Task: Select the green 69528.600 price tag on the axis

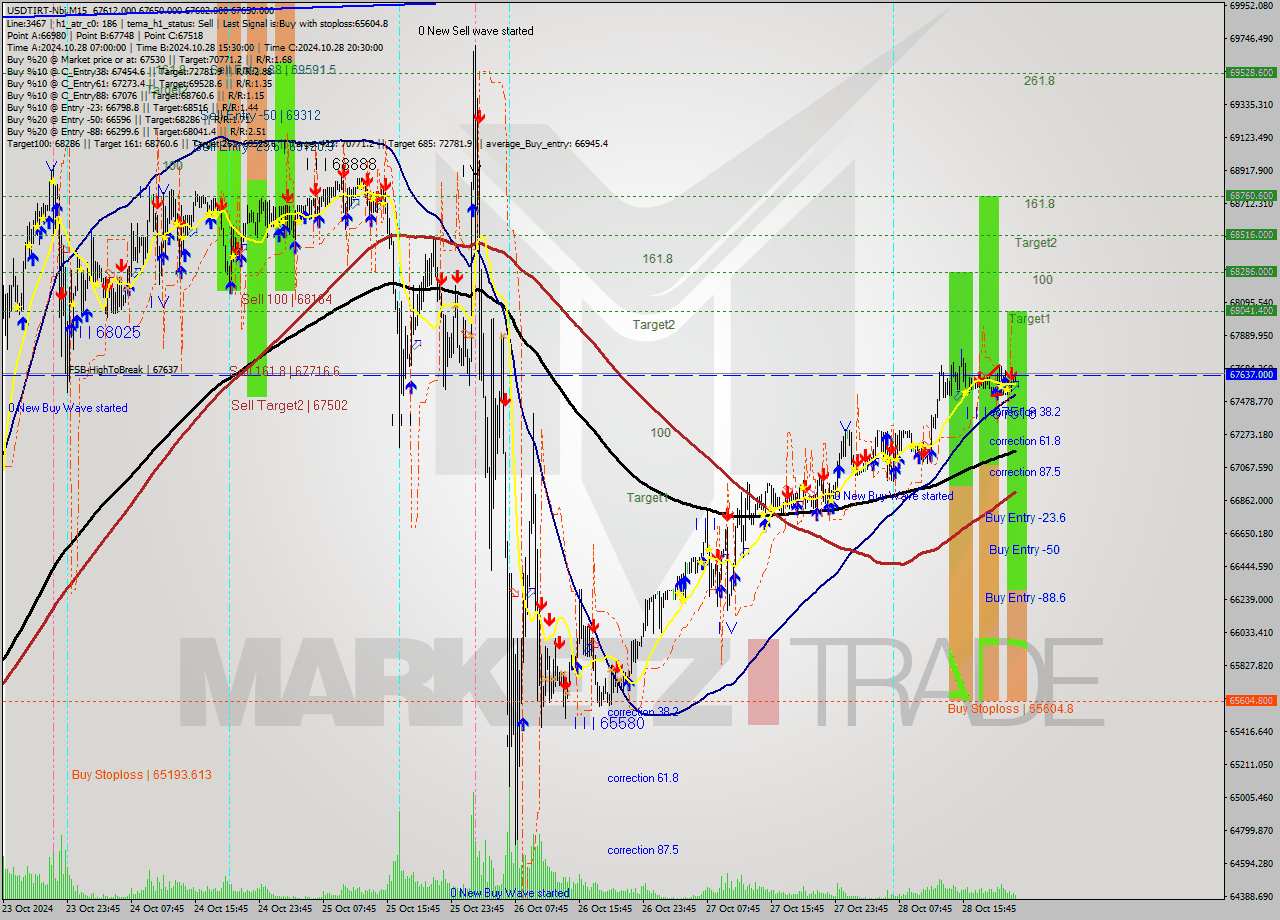Action: click(1250, 72)
